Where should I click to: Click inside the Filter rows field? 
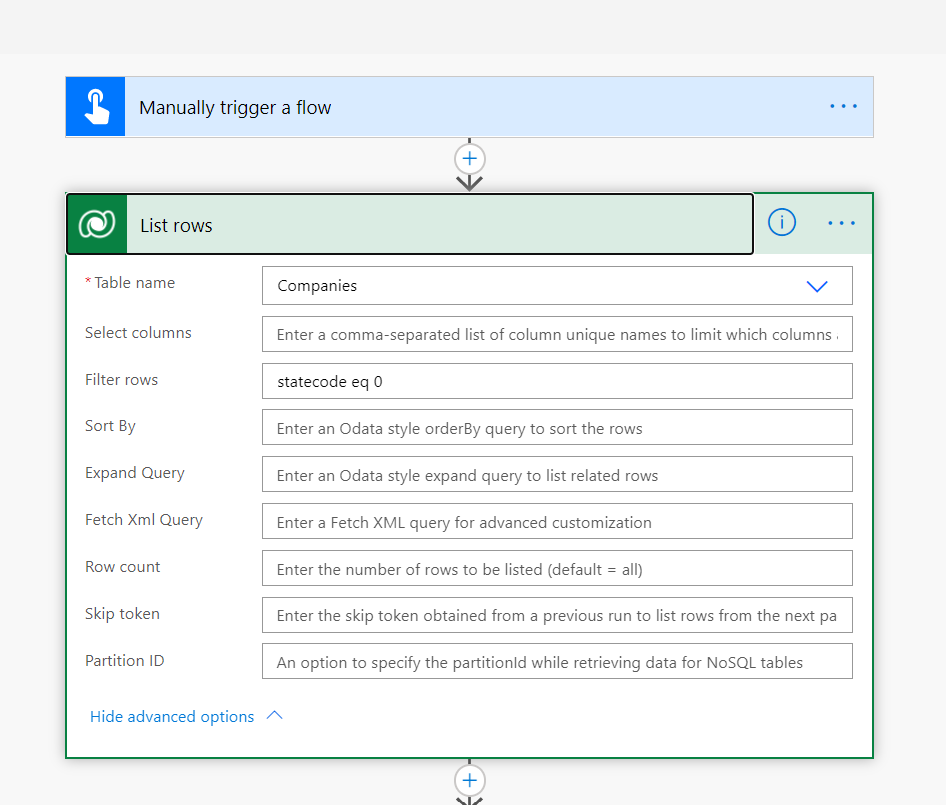pos(556,381)
